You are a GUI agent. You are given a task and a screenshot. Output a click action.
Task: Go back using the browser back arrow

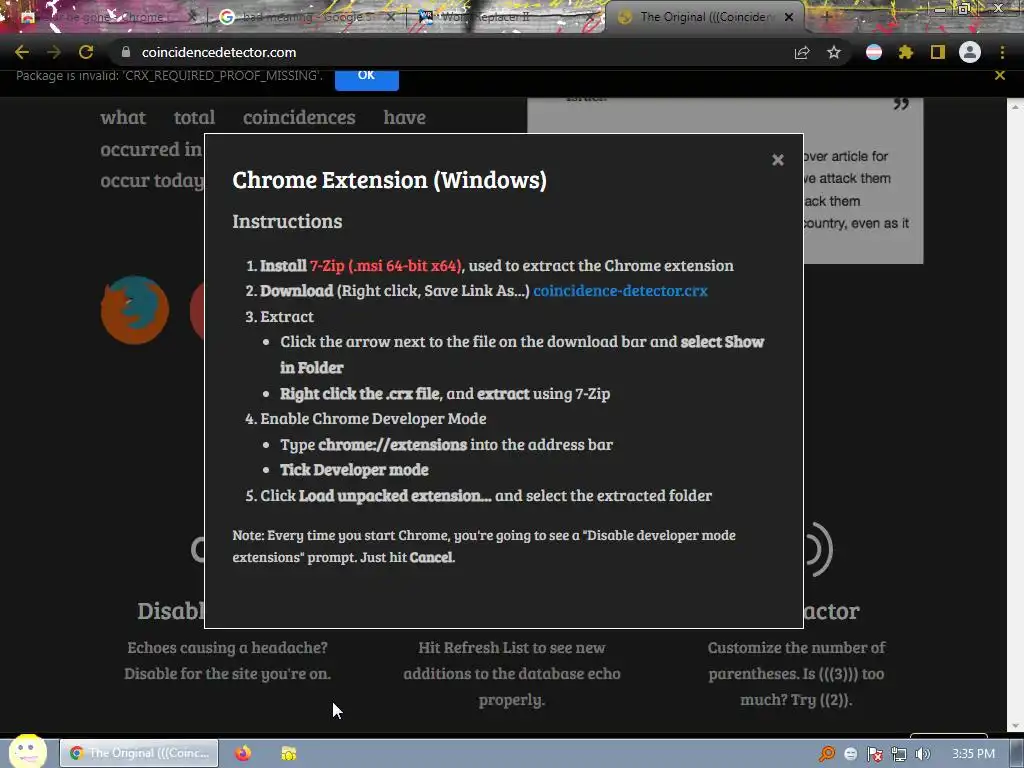22,52
